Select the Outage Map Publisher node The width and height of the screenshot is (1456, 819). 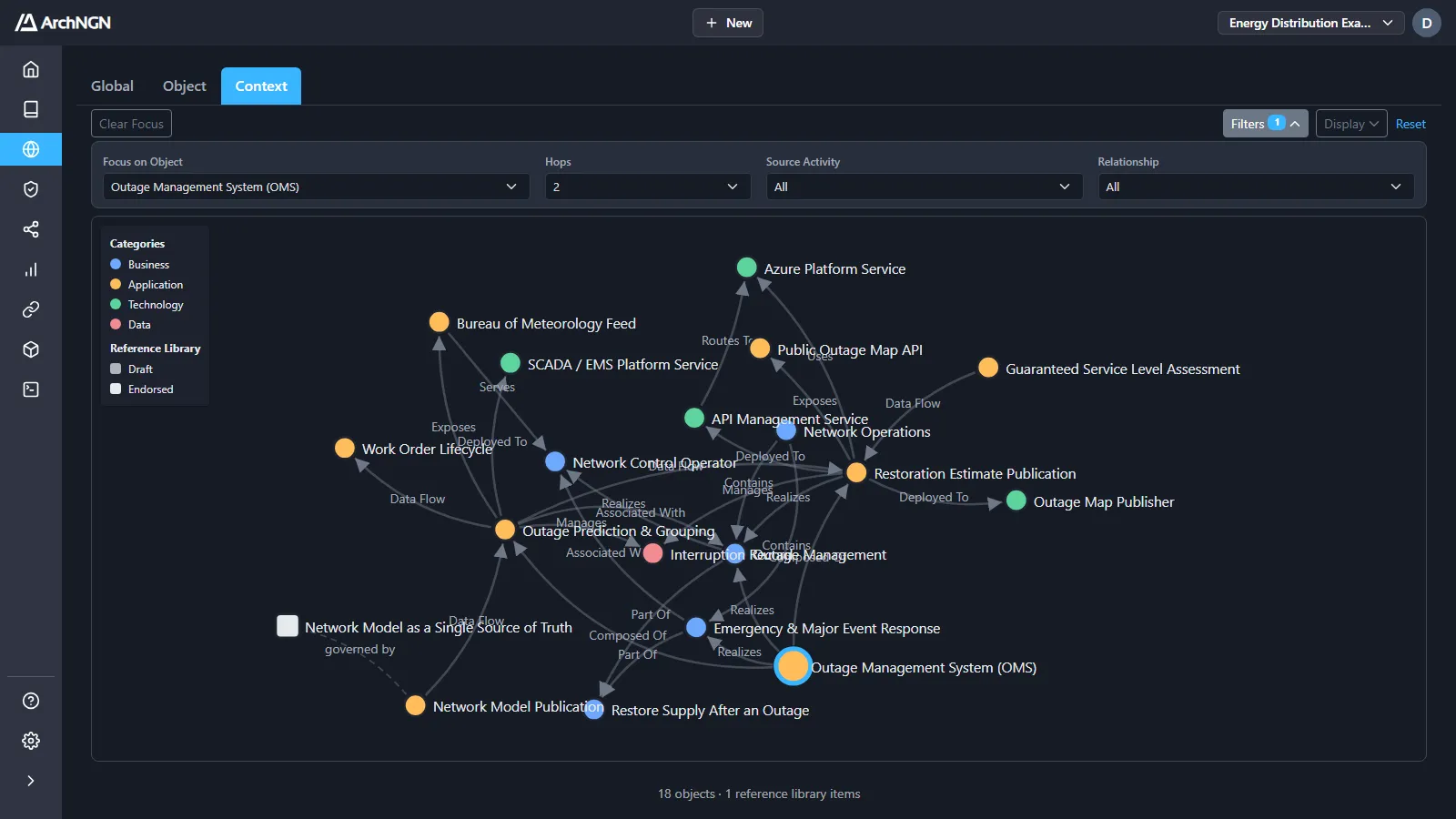[x=1016, y=500]
